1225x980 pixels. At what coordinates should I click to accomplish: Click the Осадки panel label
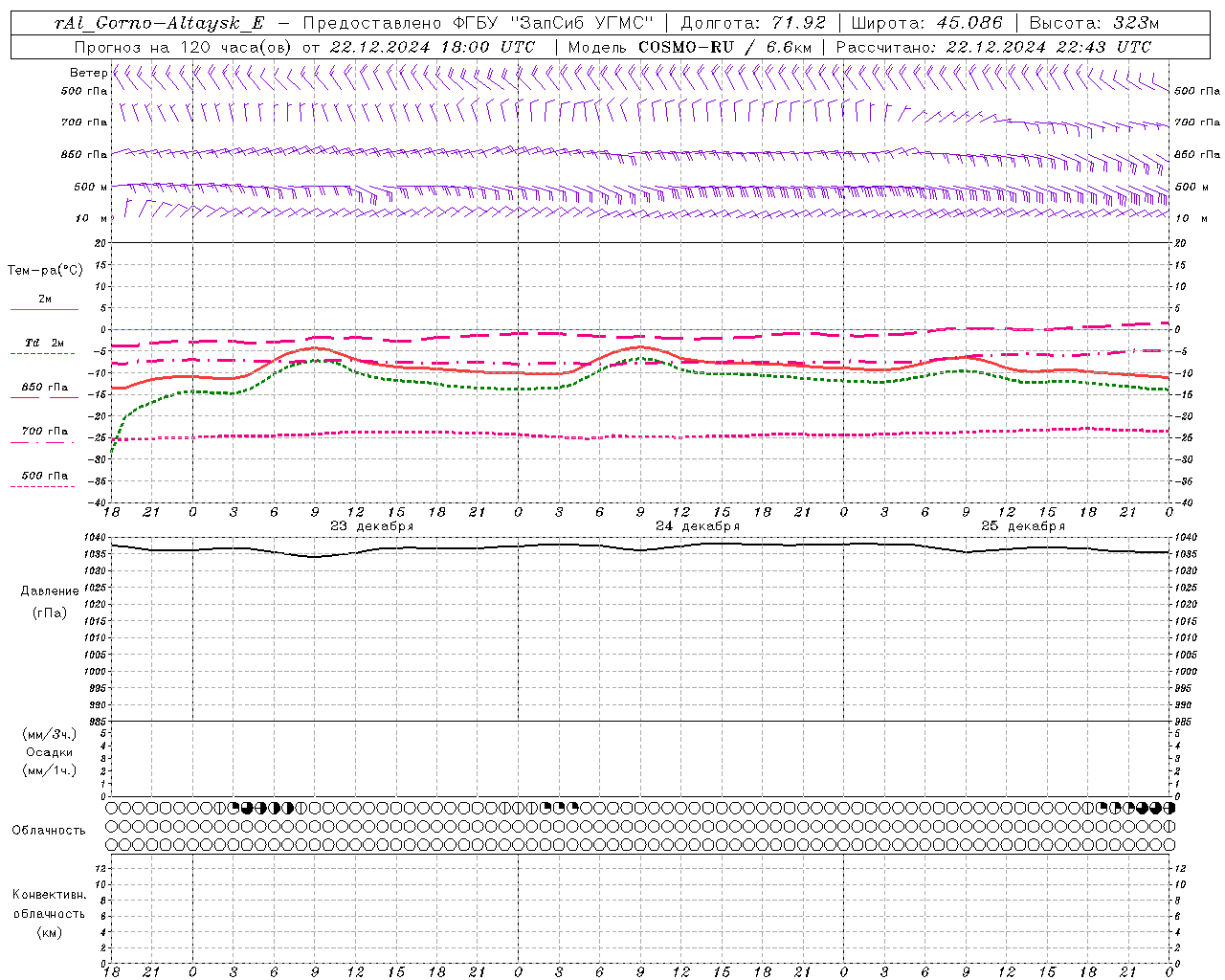[50, 752]
